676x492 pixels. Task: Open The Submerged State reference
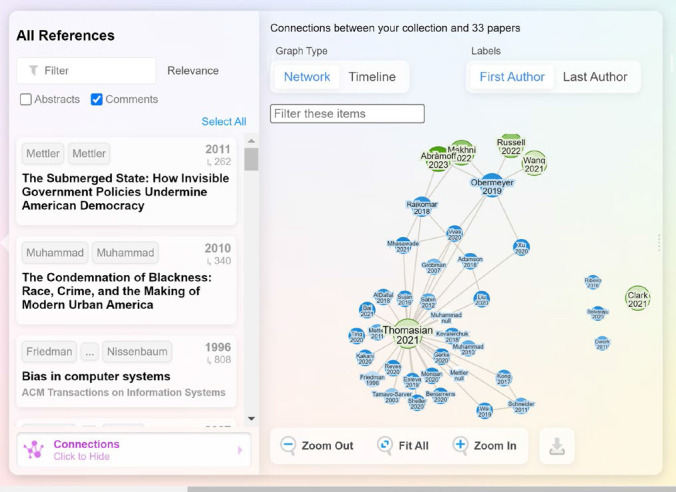pyautogui.click(x=125, y=192)
